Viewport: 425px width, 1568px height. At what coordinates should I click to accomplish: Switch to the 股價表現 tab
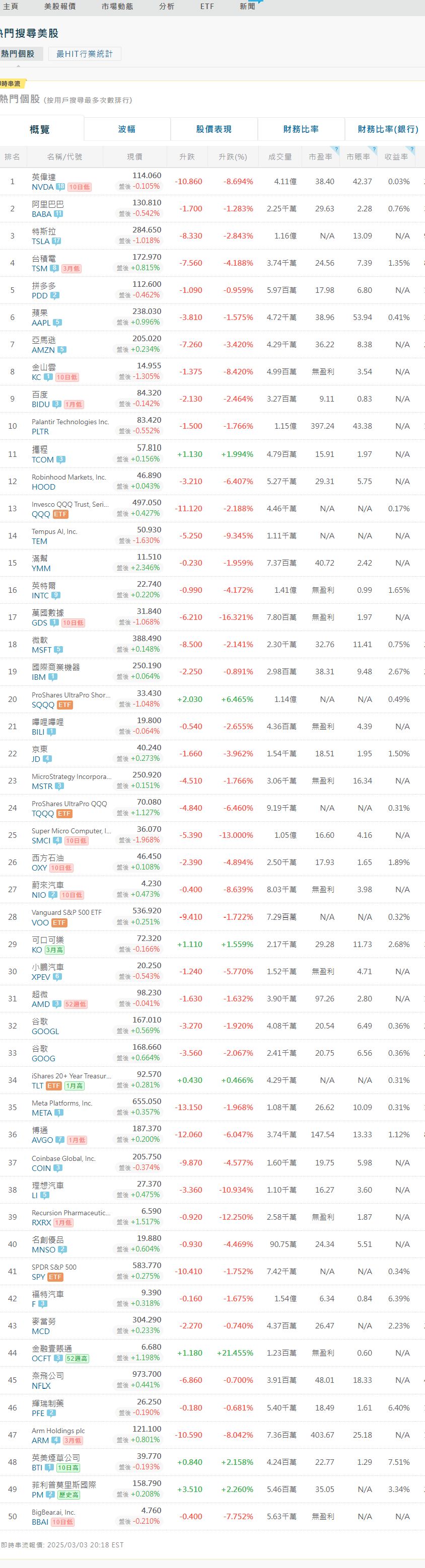(214, 130)
